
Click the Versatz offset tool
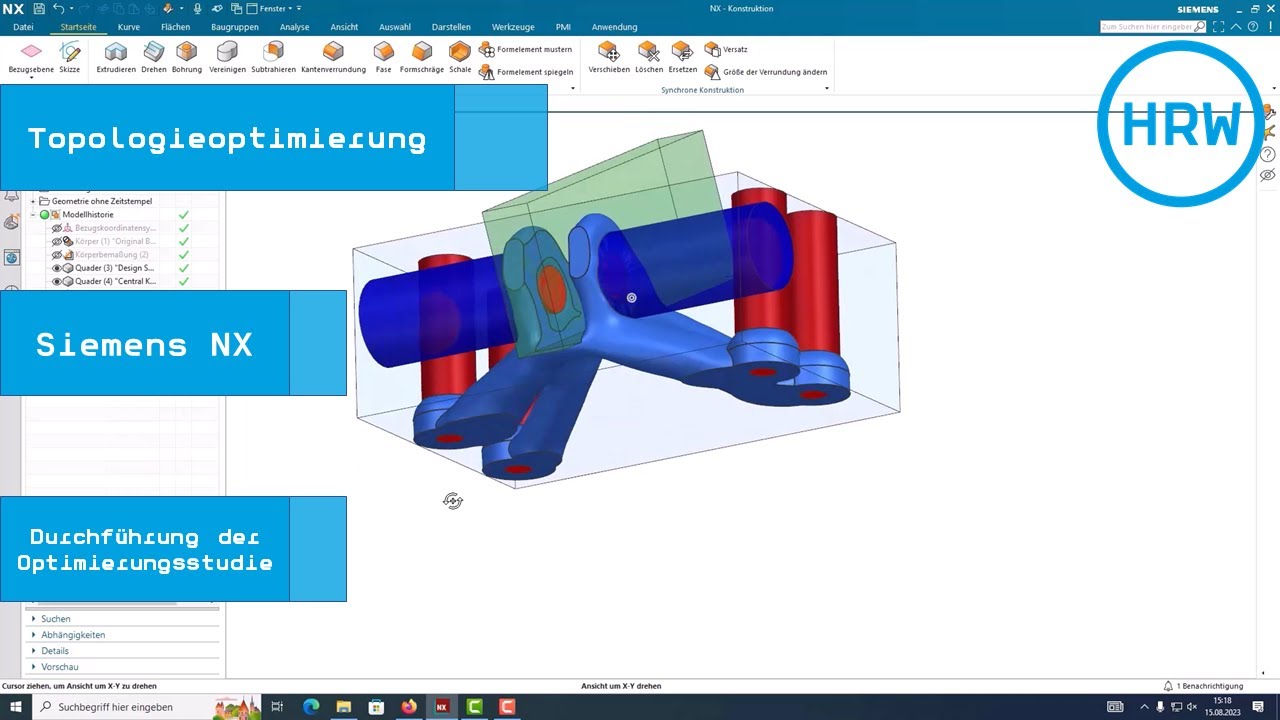(726, 49)
